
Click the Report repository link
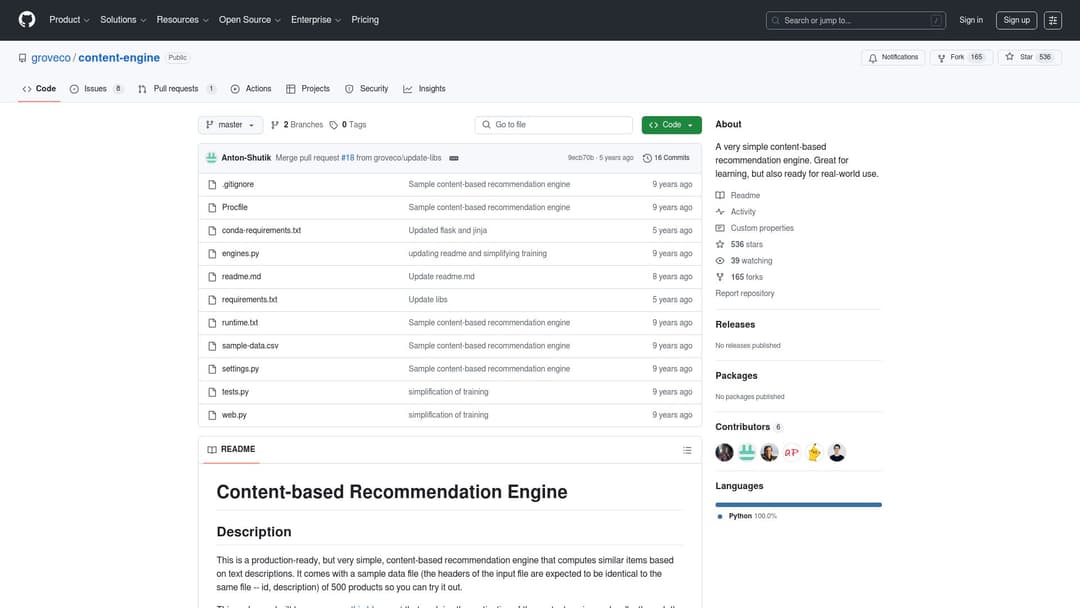tap(745, 293)
